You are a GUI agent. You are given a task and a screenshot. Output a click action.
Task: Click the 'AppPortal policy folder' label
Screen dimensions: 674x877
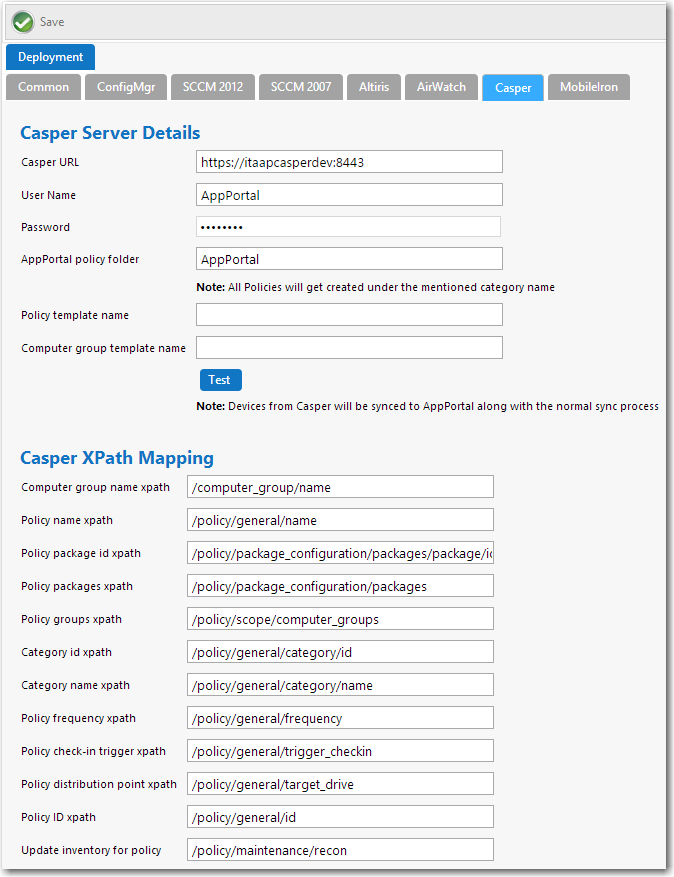coord(80,260)
